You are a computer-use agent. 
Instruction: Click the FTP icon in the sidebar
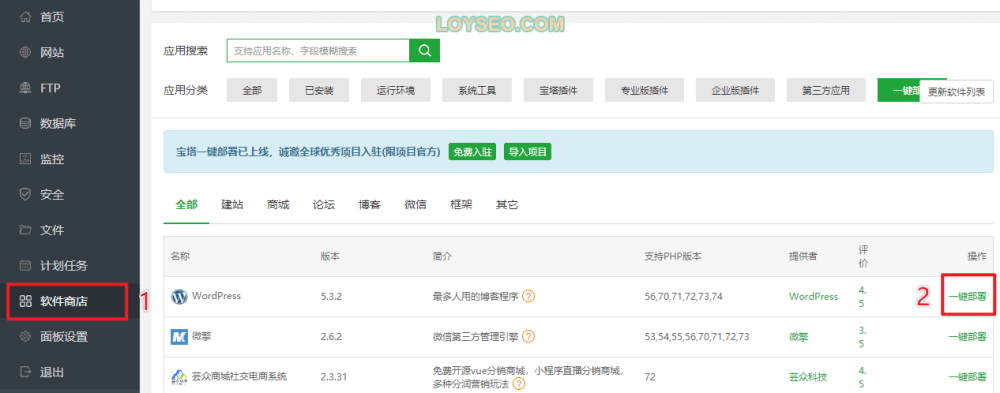[26, 87]
